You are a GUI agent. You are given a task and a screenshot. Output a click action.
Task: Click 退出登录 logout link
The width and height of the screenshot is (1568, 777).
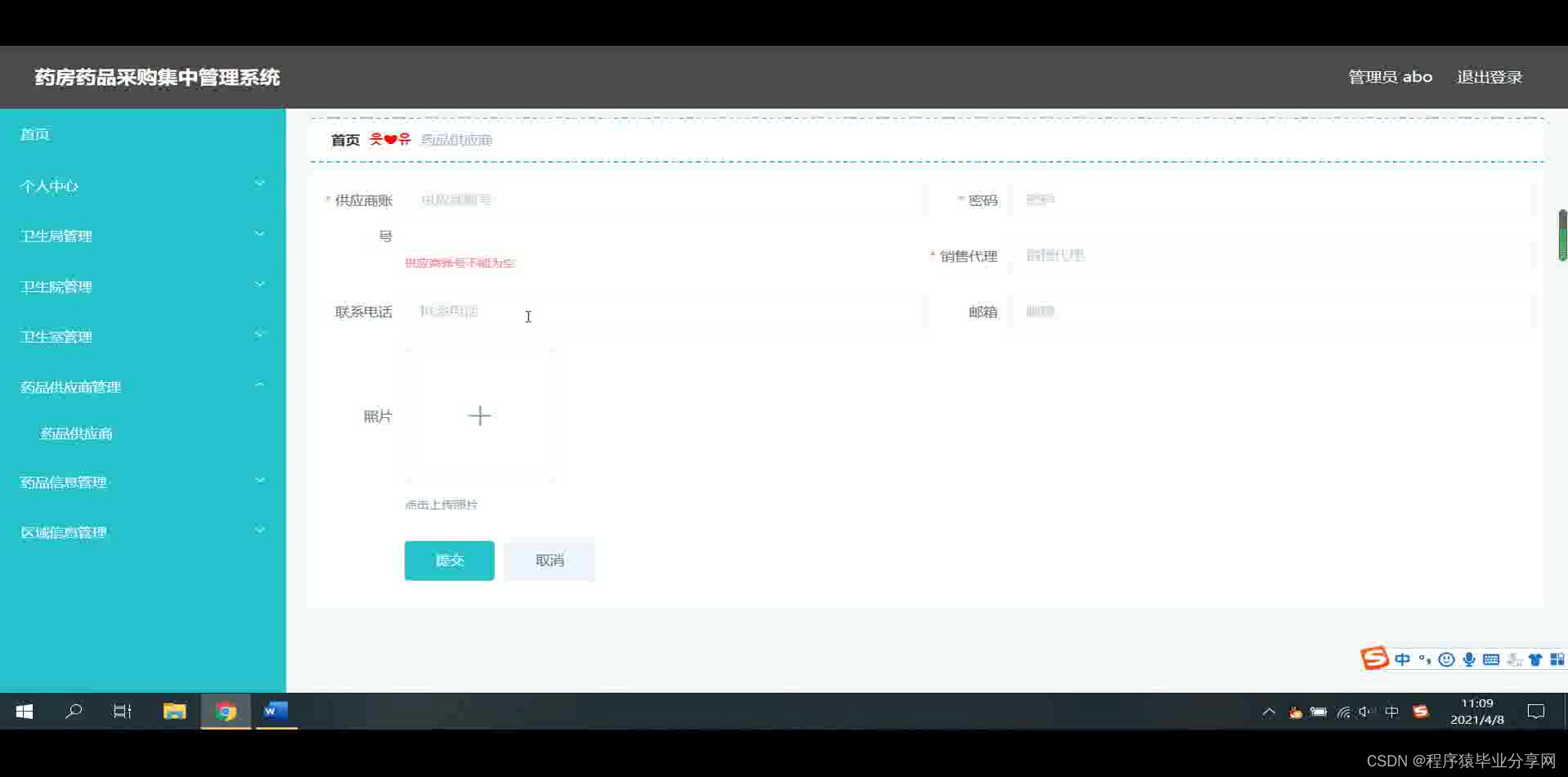[x=1490, y=77]
